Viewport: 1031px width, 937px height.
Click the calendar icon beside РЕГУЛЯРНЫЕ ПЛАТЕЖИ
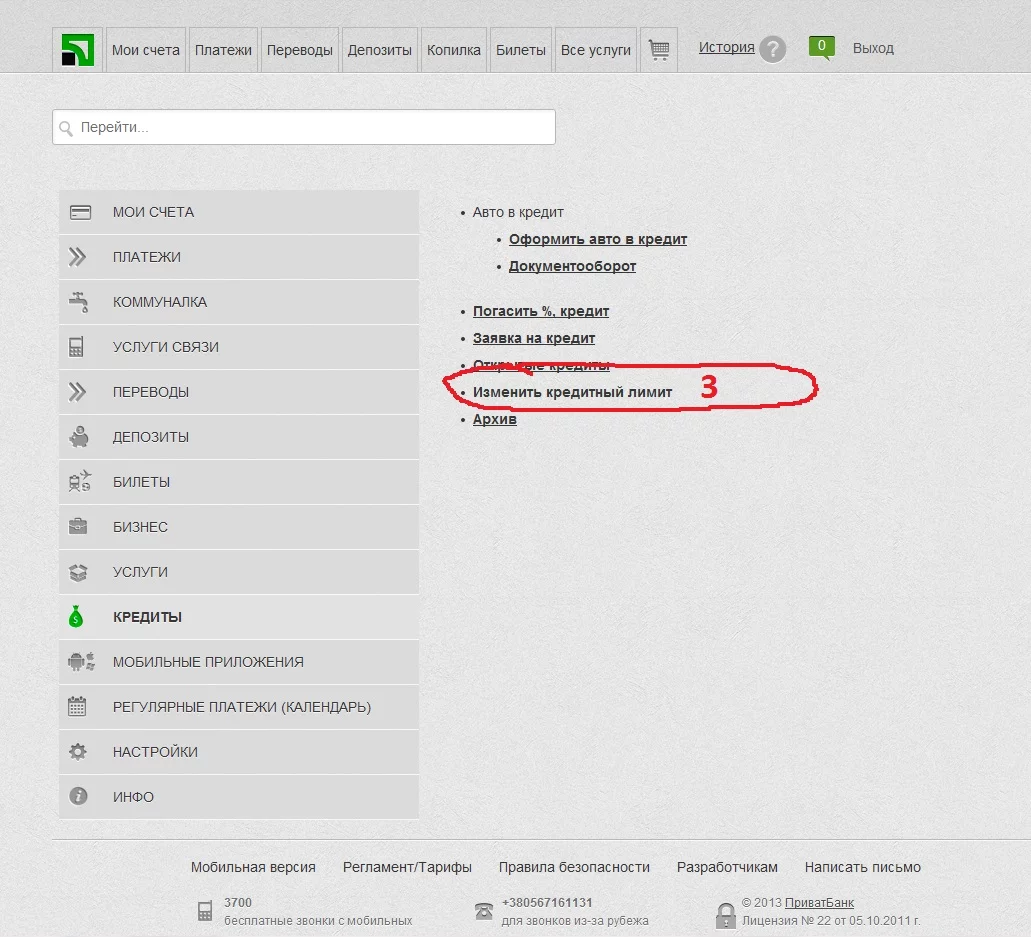[x=77, y=706]
